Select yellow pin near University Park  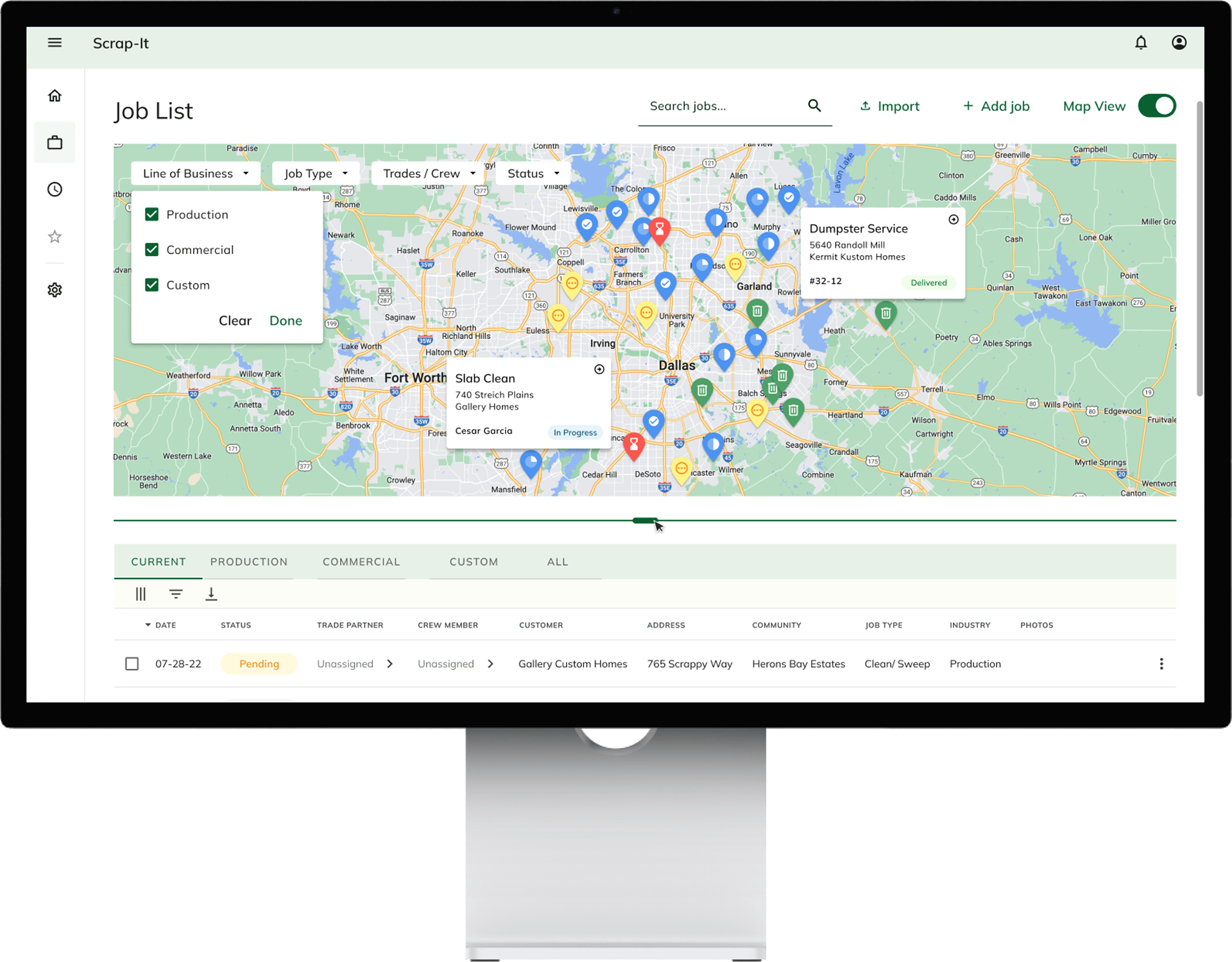pyautogui.click(x=646, y=314)
